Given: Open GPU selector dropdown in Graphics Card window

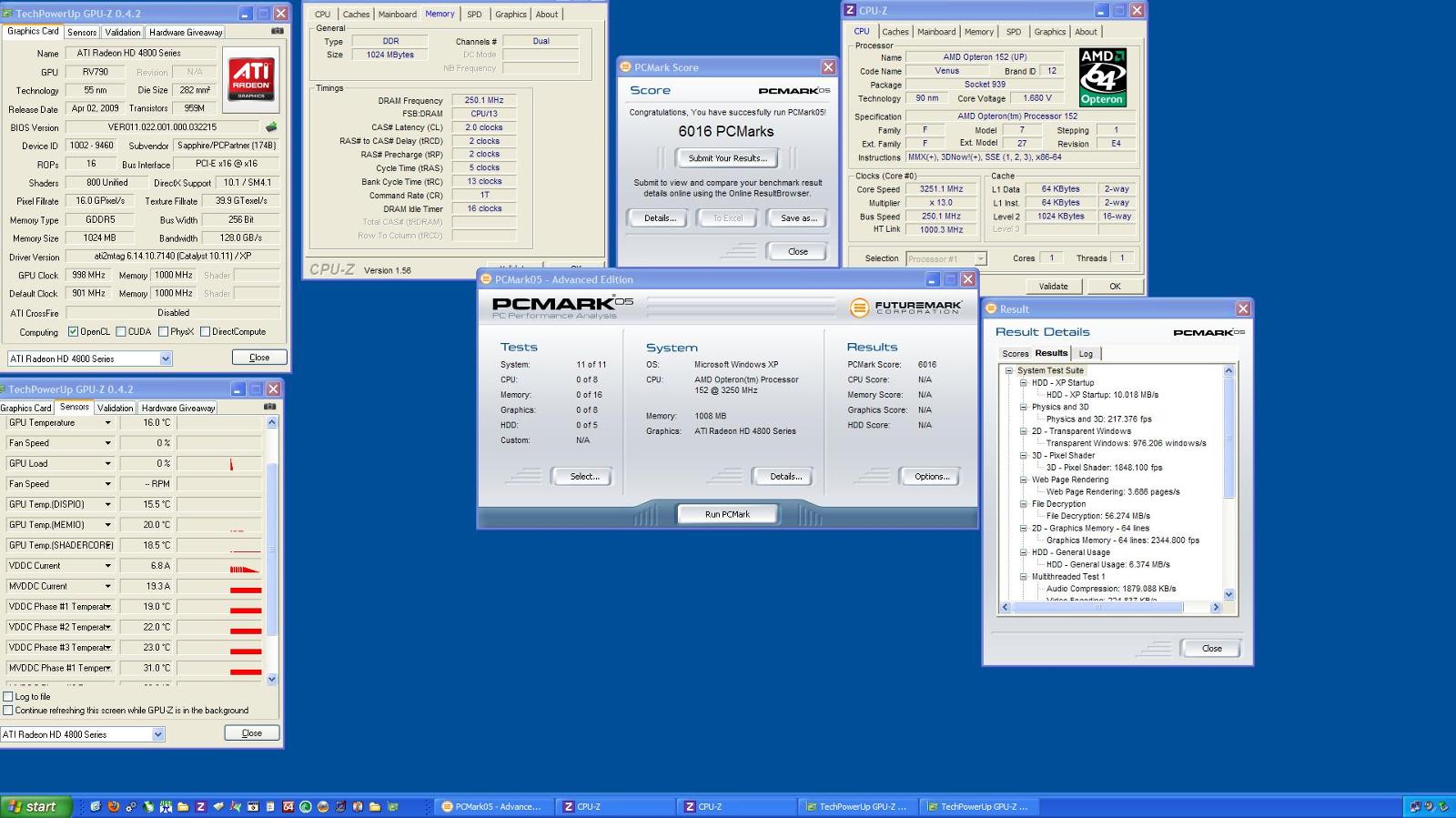Looking at the screenshot, I should tap(165, 359).
